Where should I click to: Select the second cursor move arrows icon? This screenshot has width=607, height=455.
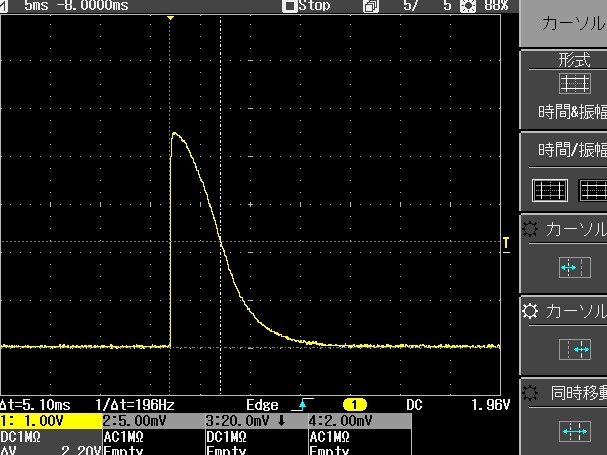574,349
